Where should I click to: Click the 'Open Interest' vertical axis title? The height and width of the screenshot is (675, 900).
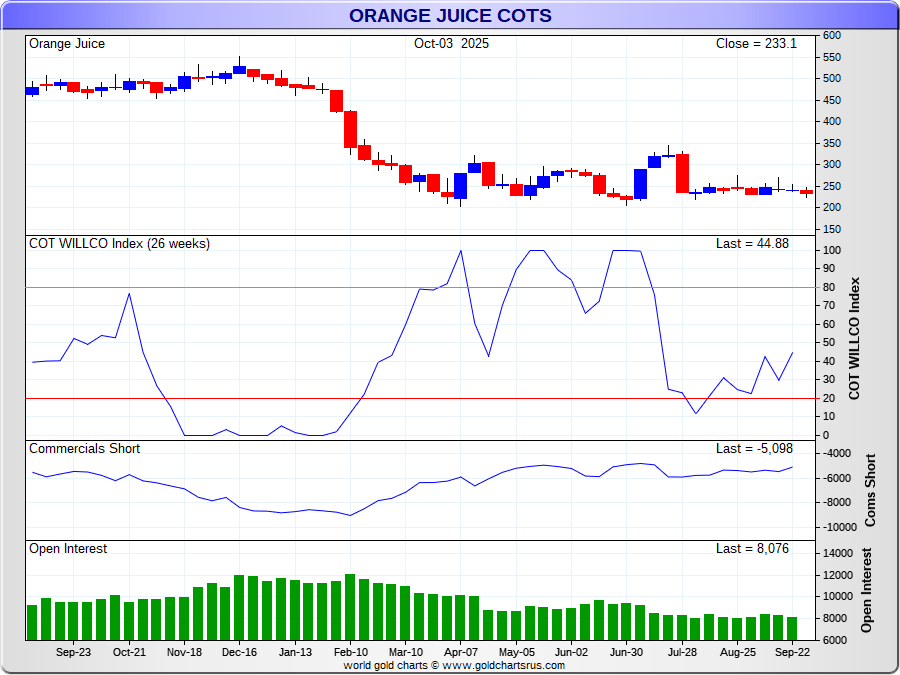click(x=867, y=590)
